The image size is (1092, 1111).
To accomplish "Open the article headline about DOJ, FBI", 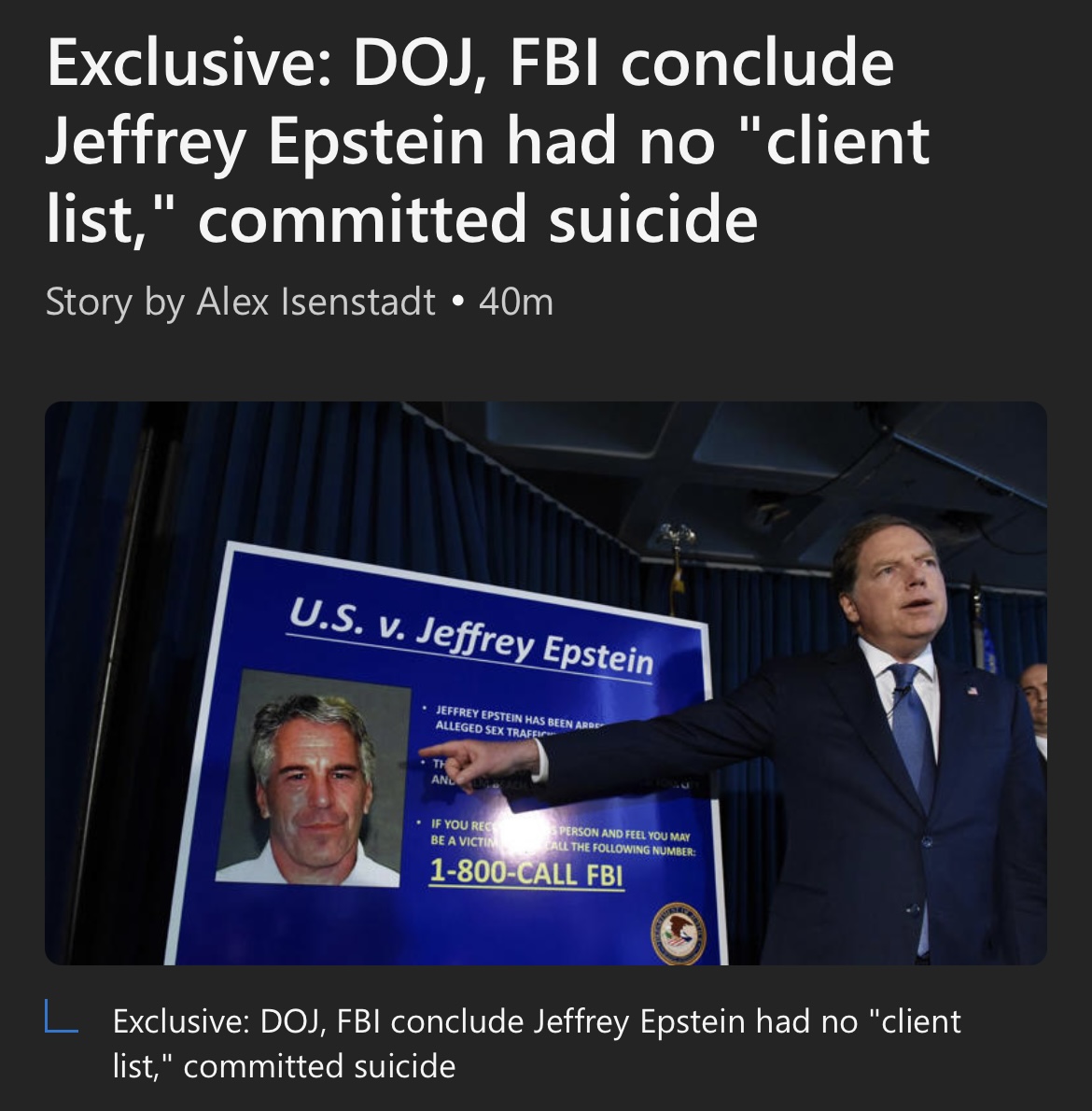I will [x=488, y=140].
